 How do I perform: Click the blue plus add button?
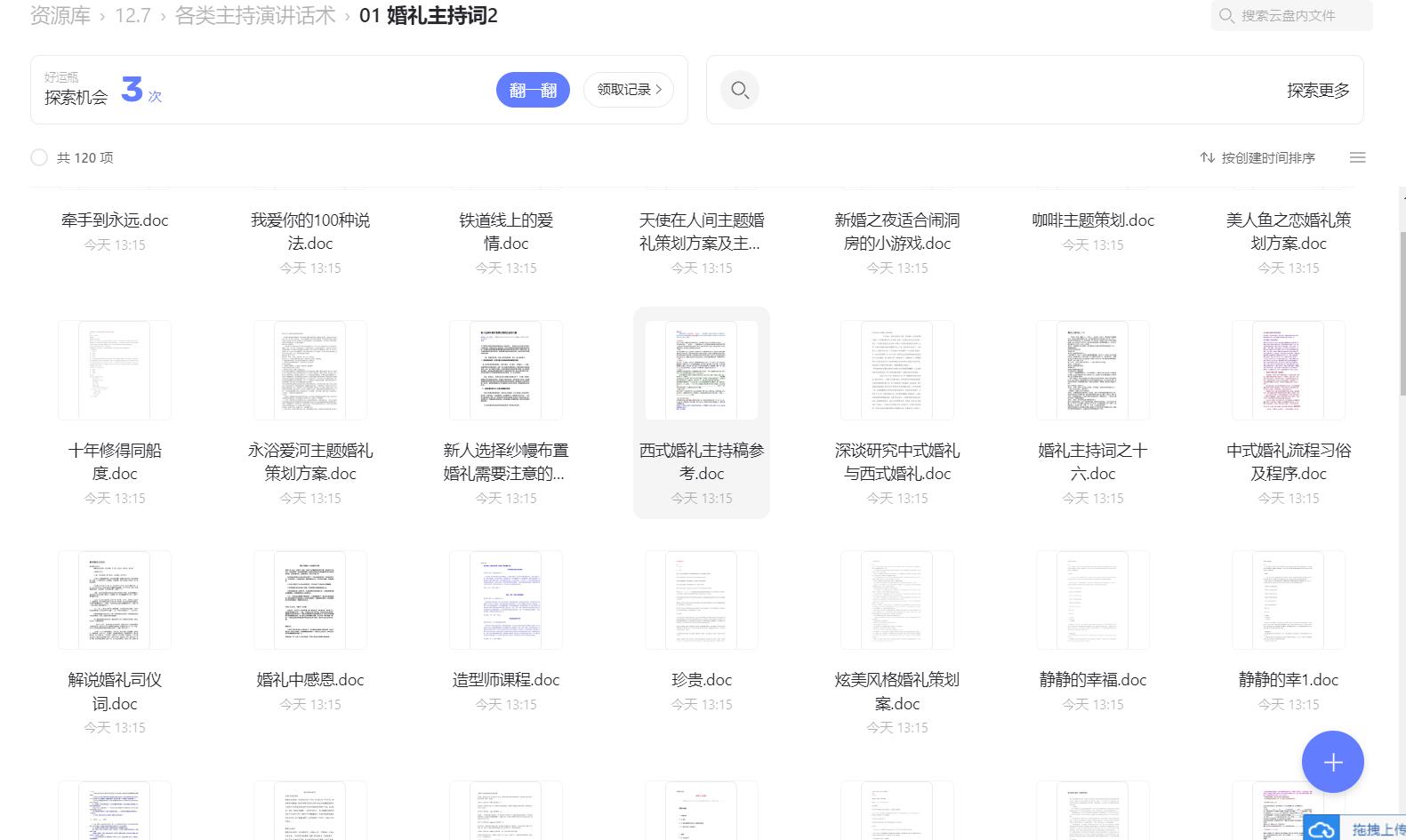point(1332,762)
